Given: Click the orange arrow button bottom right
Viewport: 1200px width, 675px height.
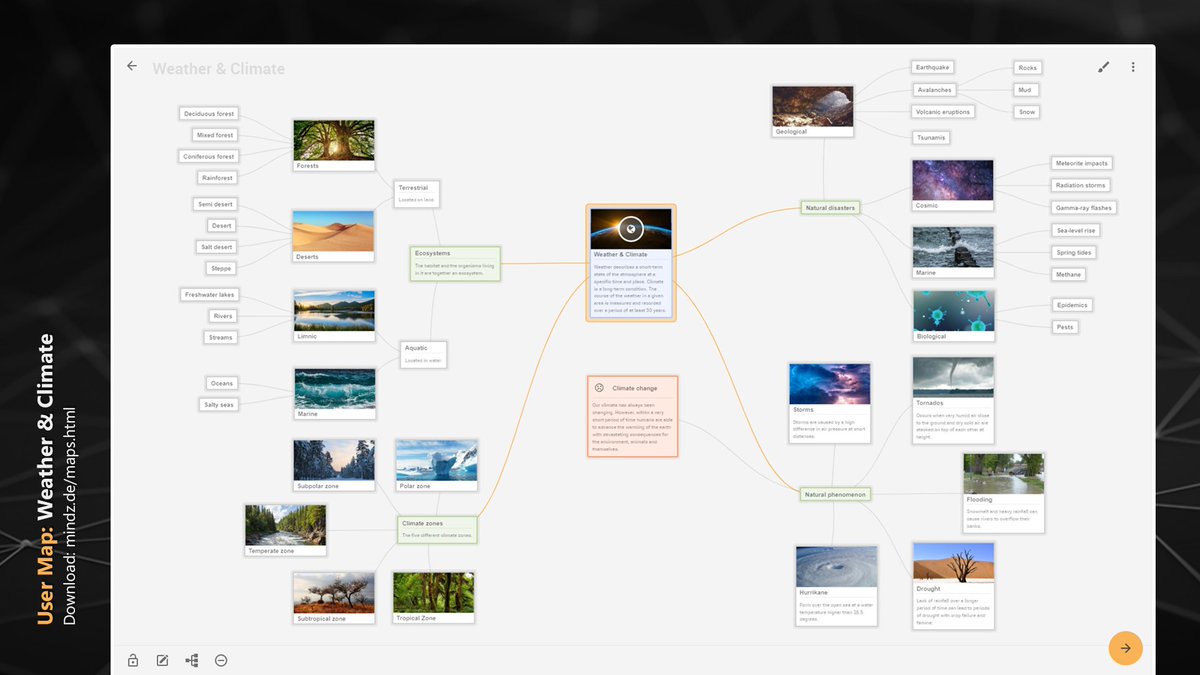Looking at the screenshot, I should tap(1125, 648).
